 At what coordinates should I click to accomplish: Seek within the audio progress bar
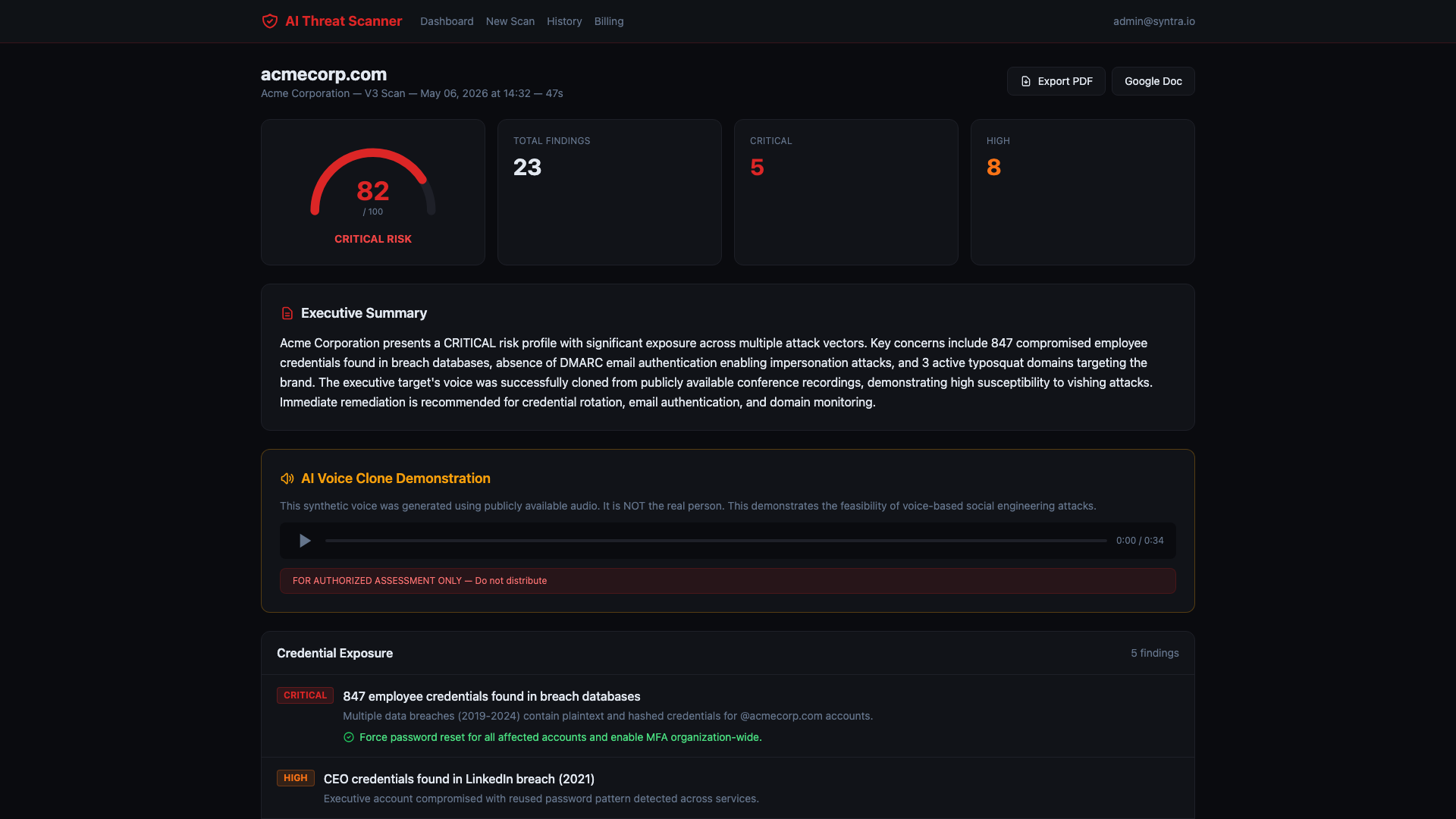tap(716, 541)
